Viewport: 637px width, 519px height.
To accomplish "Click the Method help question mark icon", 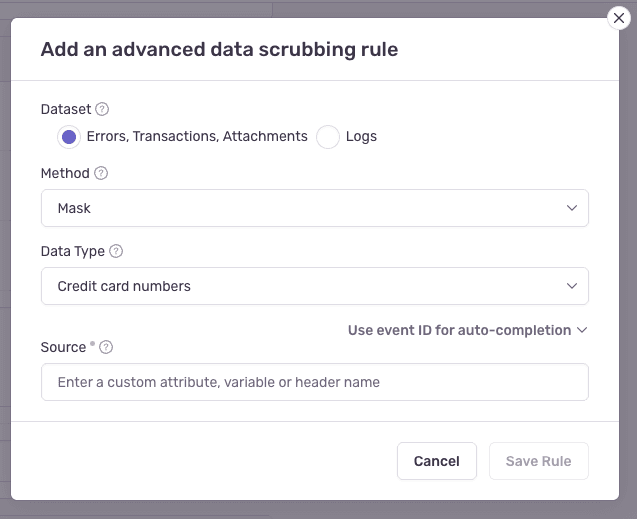I will coord(101,173).
